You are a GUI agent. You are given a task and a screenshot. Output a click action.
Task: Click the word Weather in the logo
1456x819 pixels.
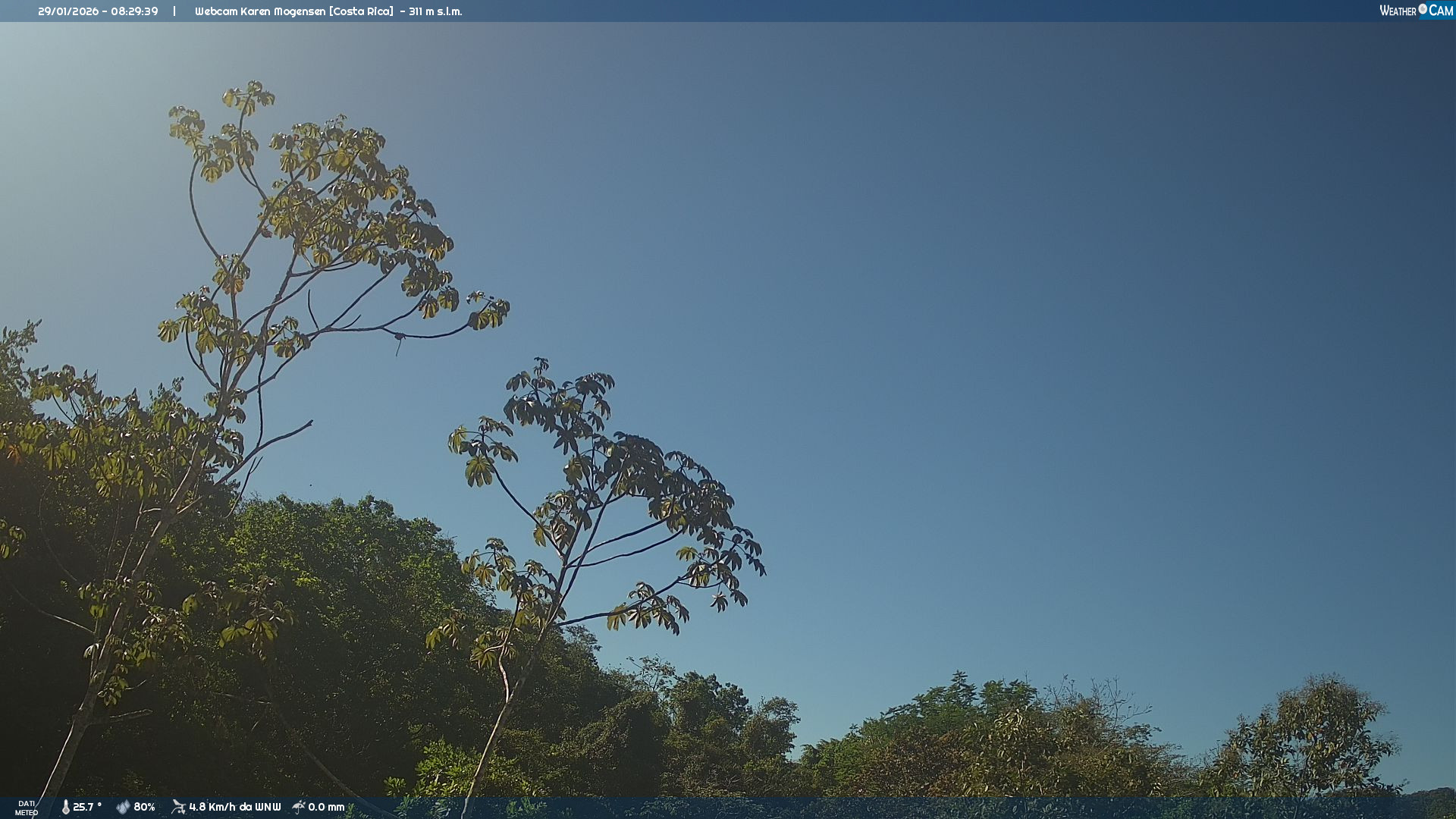click(1398, 11)
